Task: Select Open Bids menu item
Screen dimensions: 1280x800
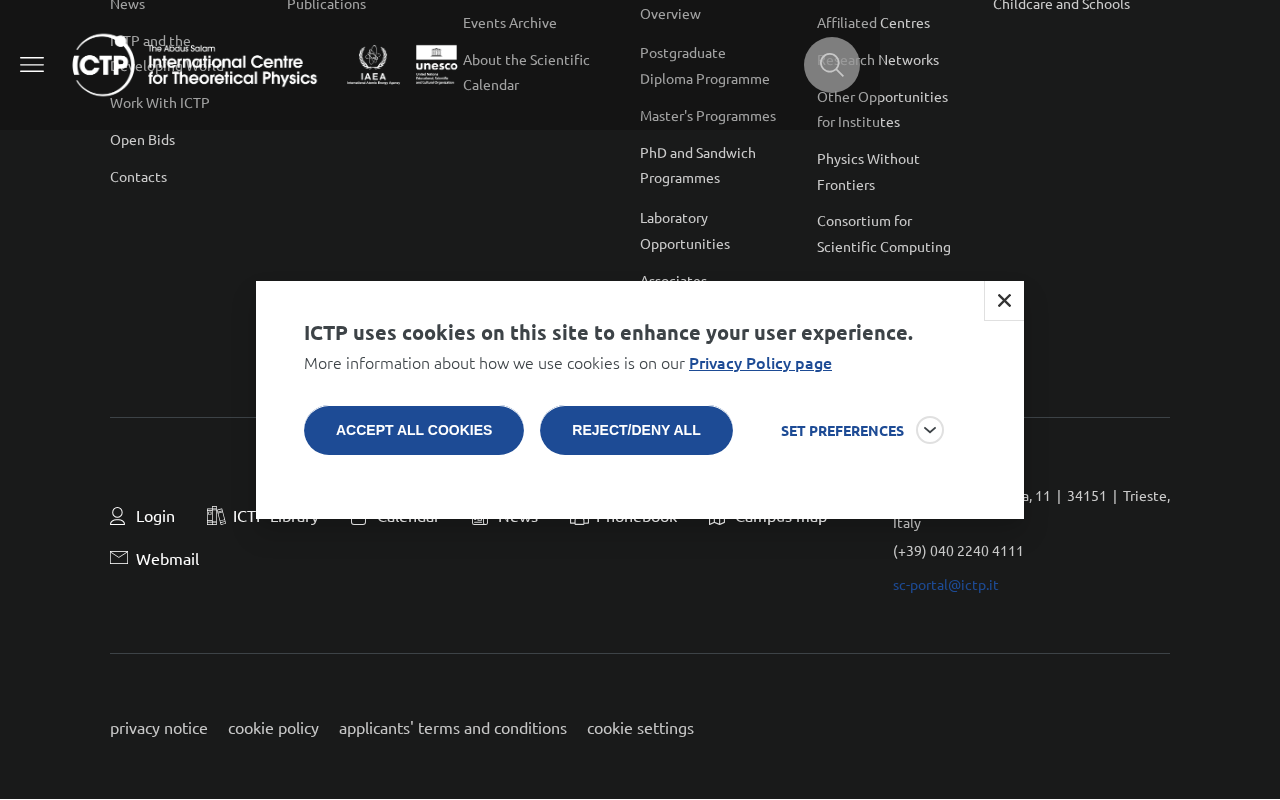Action: 142,140
